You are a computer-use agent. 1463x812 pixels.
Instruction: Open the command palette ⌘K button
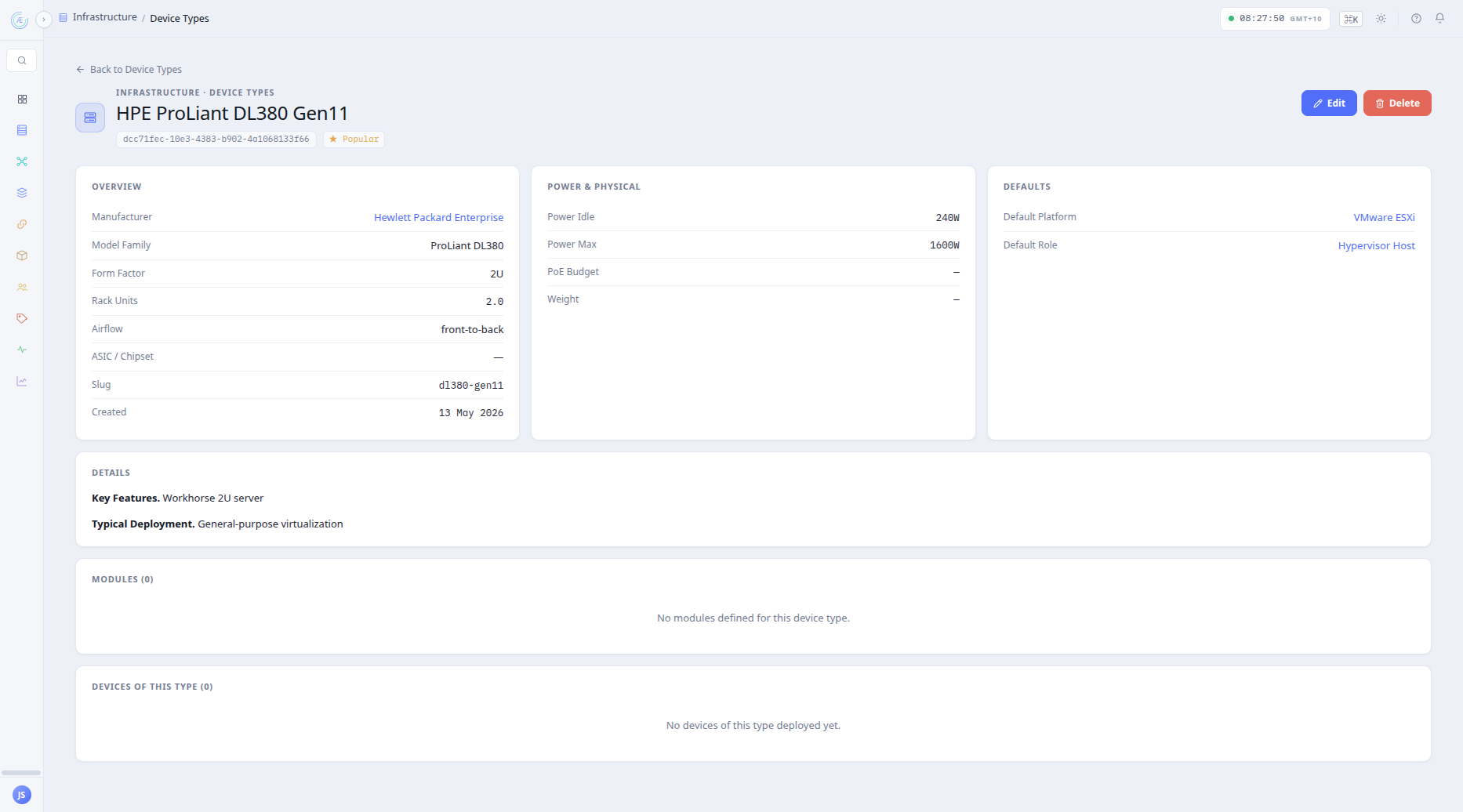point(1351,19)
